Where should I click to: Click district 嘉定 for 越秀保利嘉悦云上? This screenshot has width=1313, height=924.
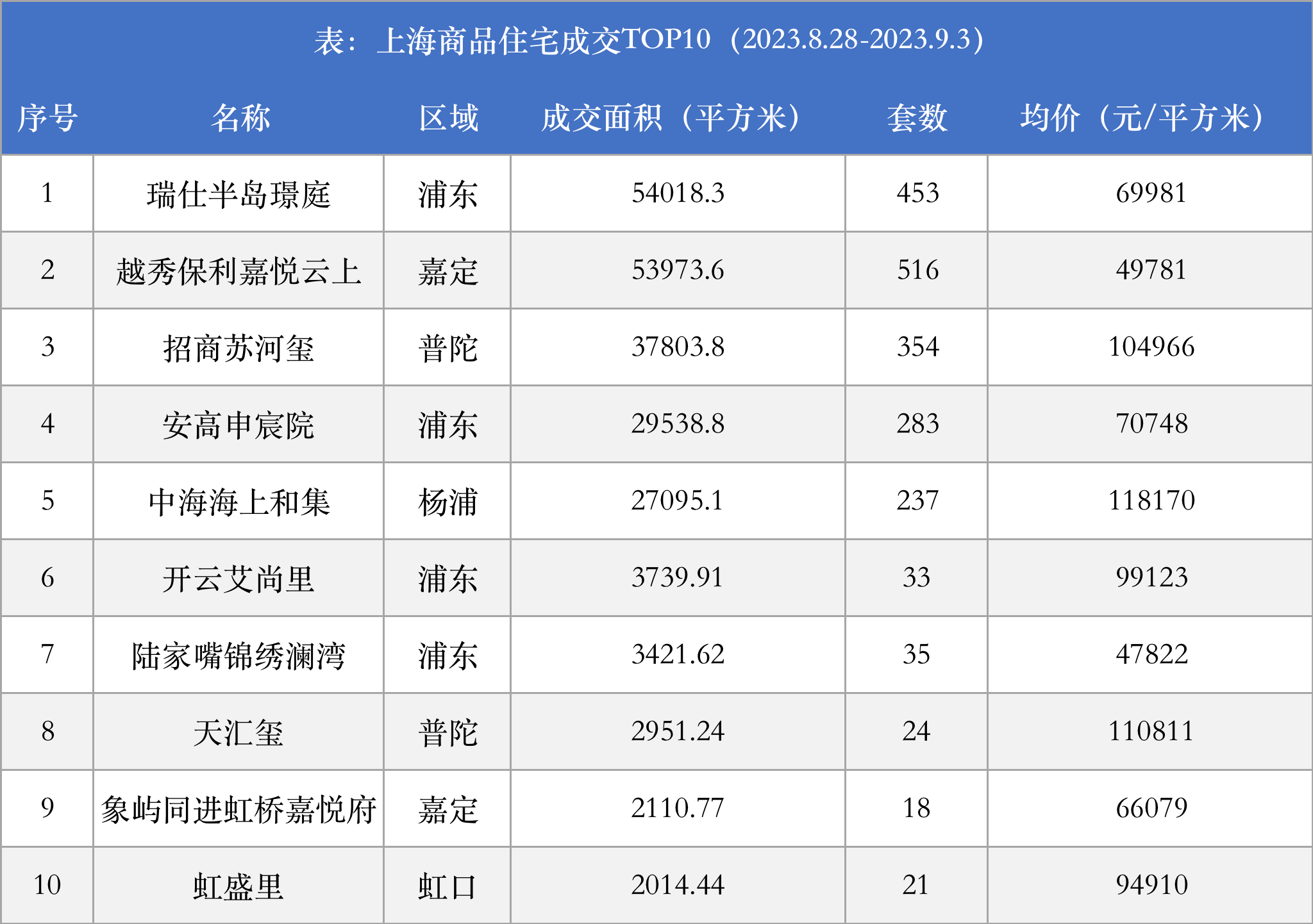pos(448,271)
